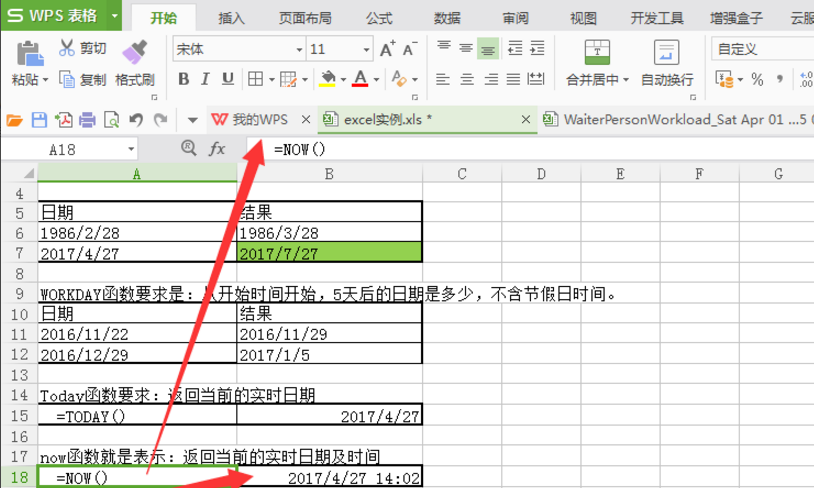Align text left horizontally
Image resolution: width=814 pixels, height=488 pixels.
click(x=443, y=79)
